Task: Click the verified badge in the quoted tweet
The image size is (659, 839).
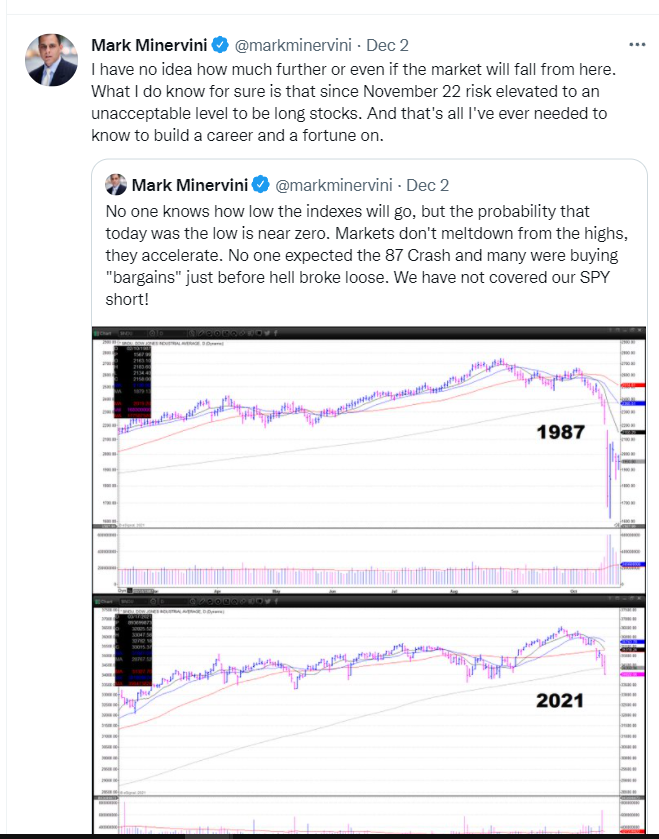Action: click(x=260, y=185)
